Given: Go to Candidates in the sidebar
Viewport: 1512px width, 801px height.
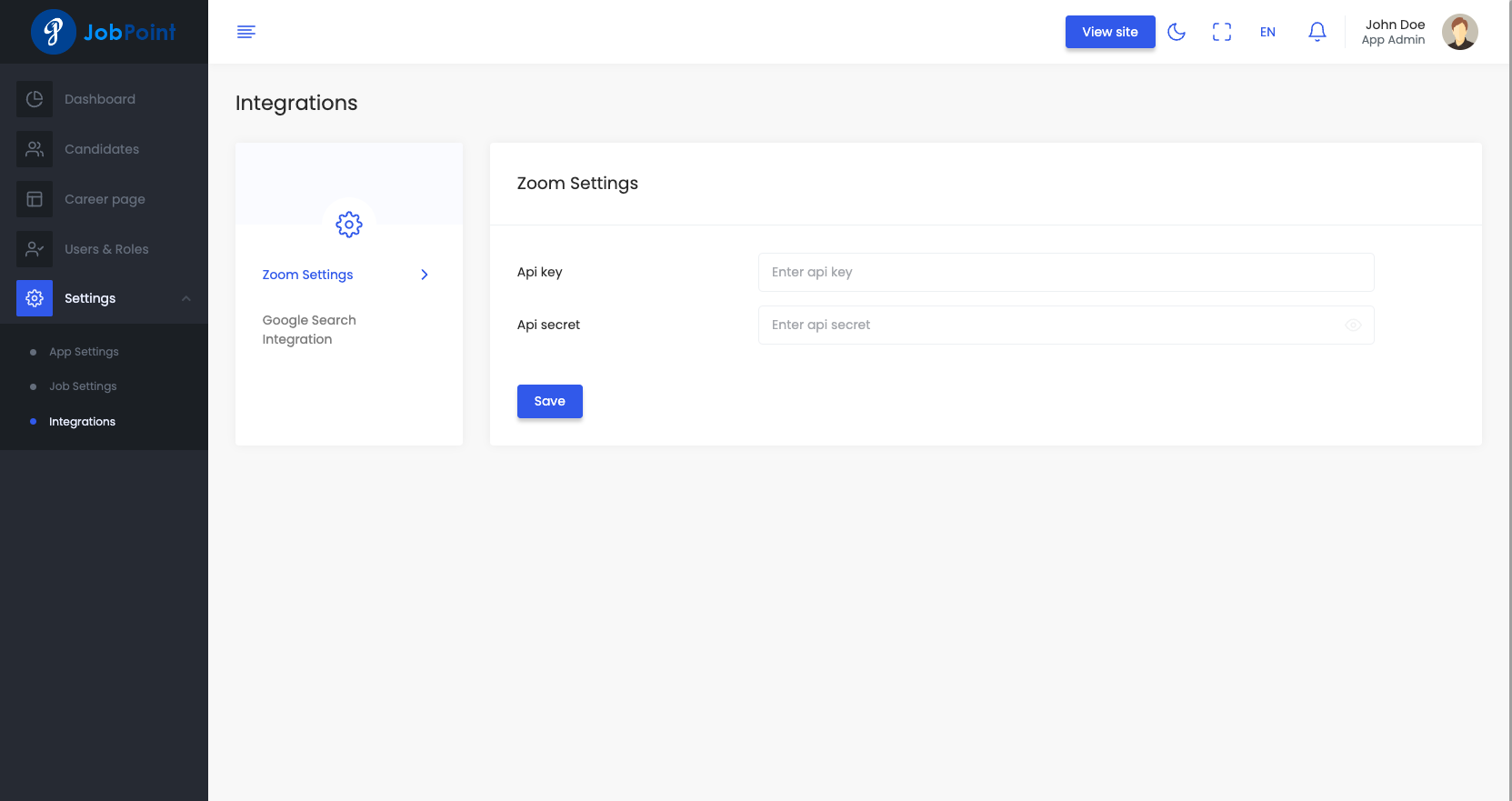Looking at the screenshot, I should (102, 149).
